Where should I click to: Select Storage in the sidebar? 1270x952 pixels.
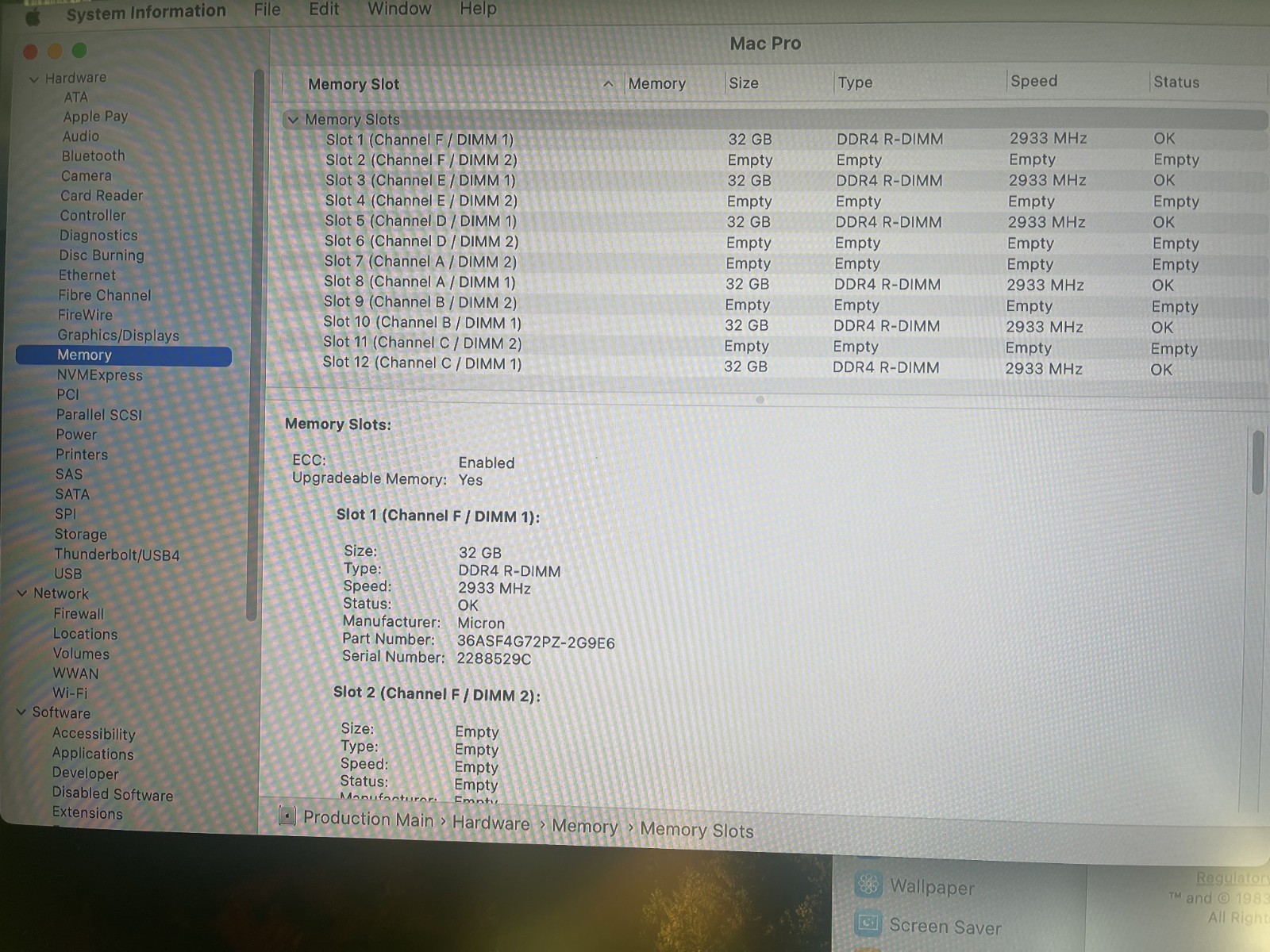[x=81, y=535]
